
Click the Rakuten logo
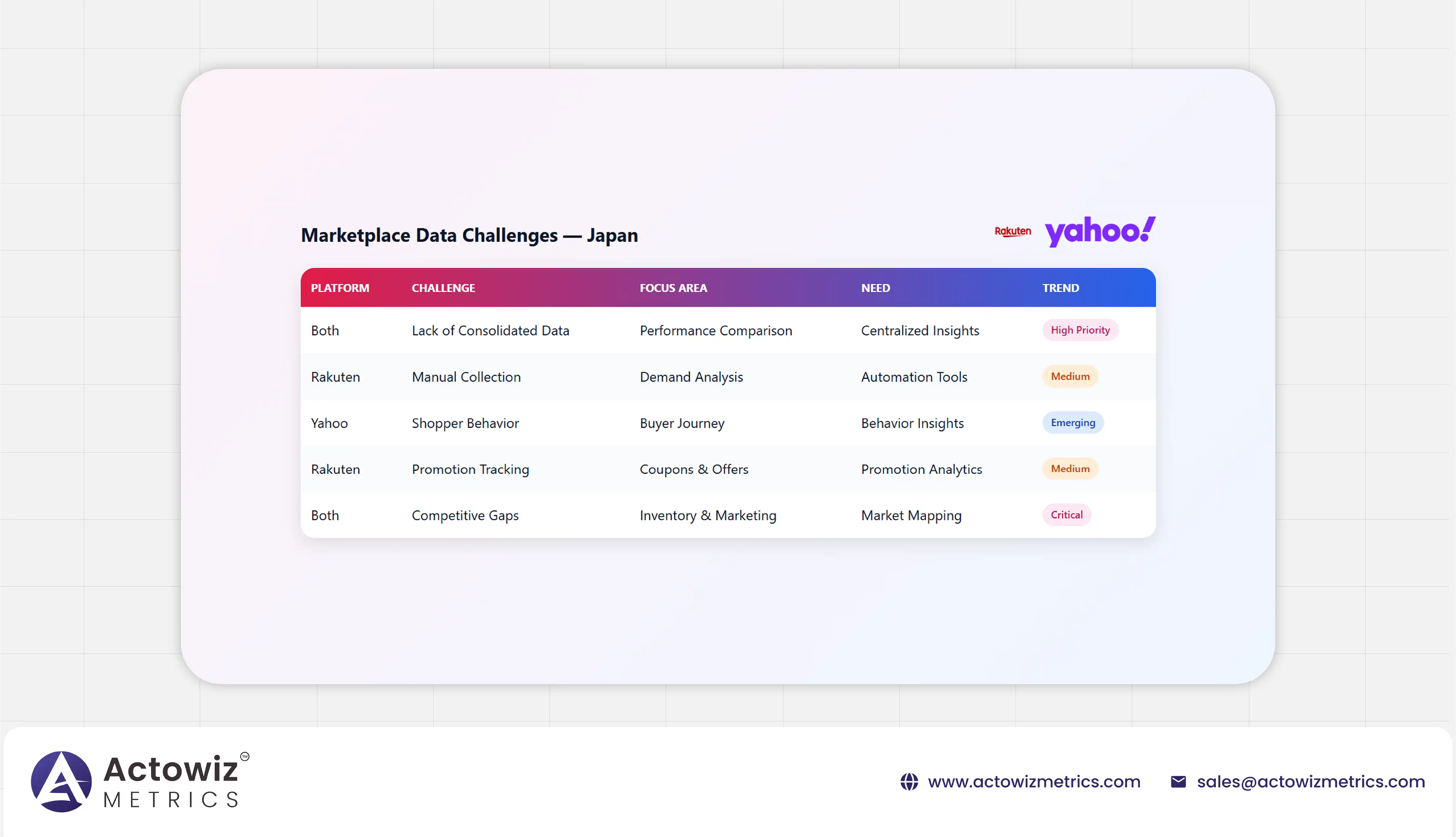tap(1012, 232)
